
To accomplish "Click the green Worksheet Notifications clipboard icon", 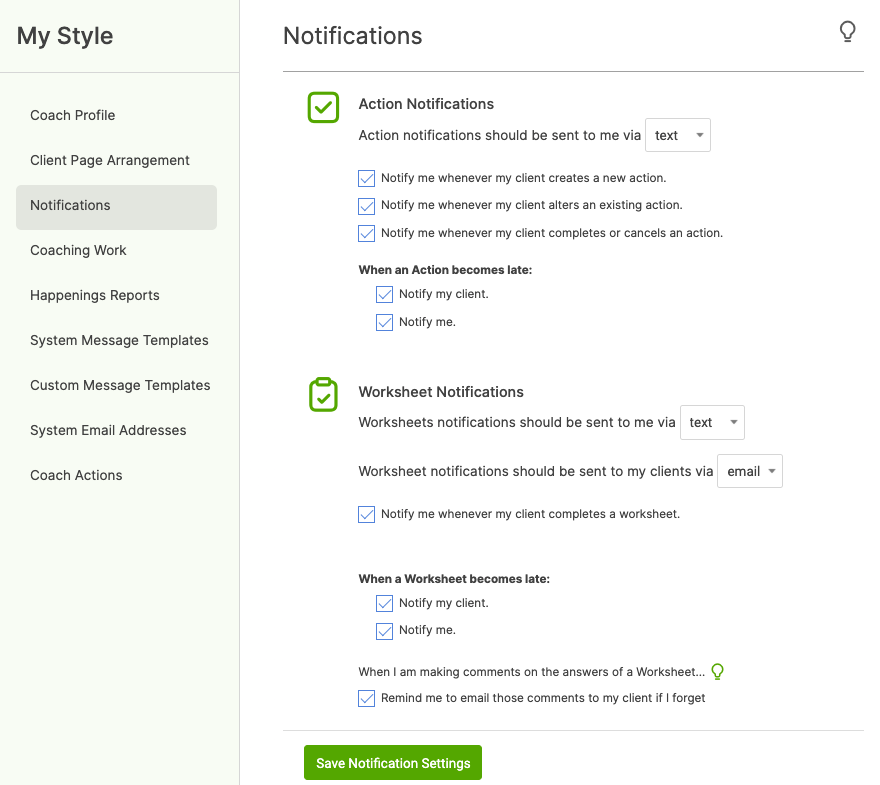I will [x=323, y=395].
